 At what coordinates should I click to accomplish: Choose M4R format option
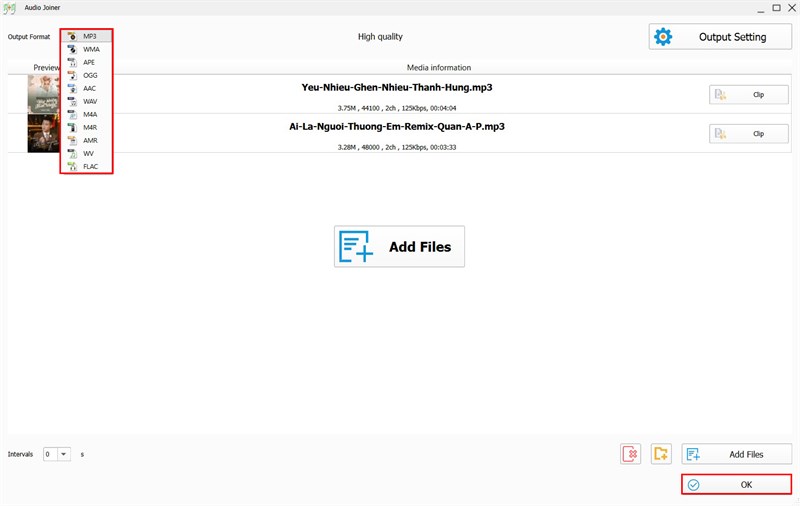tap(90, 127)
